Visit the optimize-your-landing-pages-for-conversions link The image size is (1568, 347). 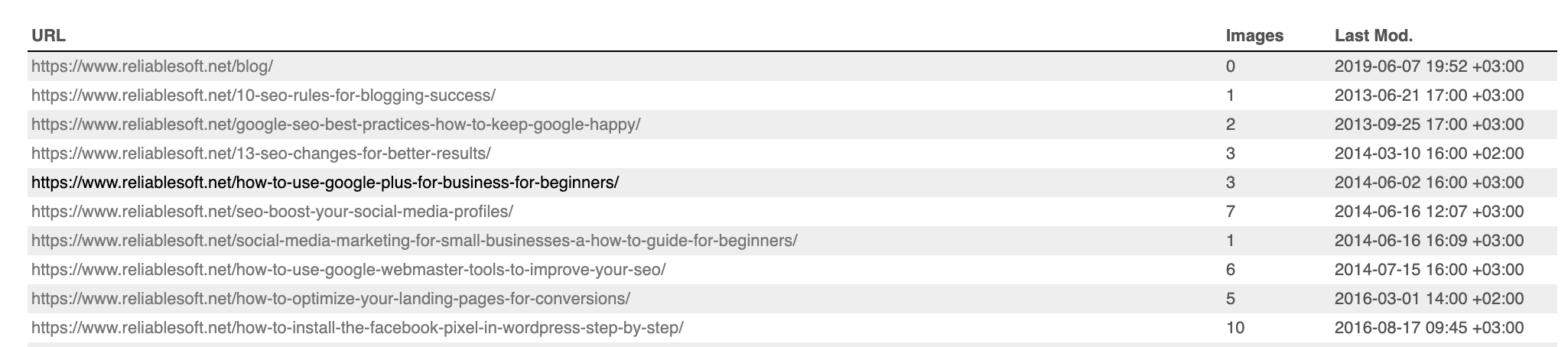pos(330,299)
